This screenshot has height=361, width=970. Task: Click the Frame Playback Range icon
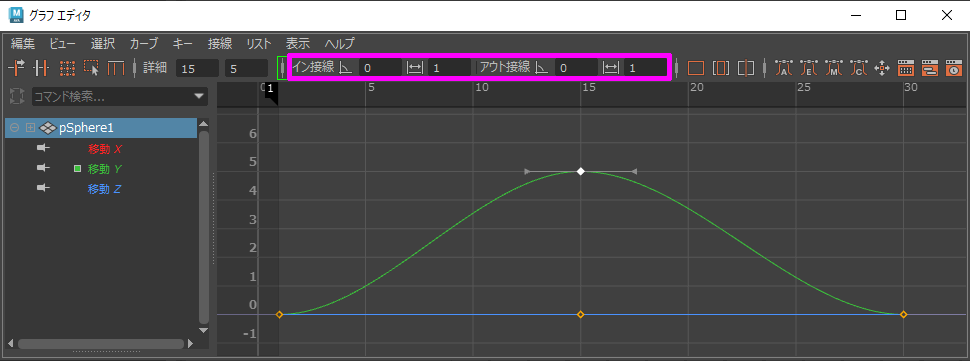pyautogui.click(x=721, y=67)
